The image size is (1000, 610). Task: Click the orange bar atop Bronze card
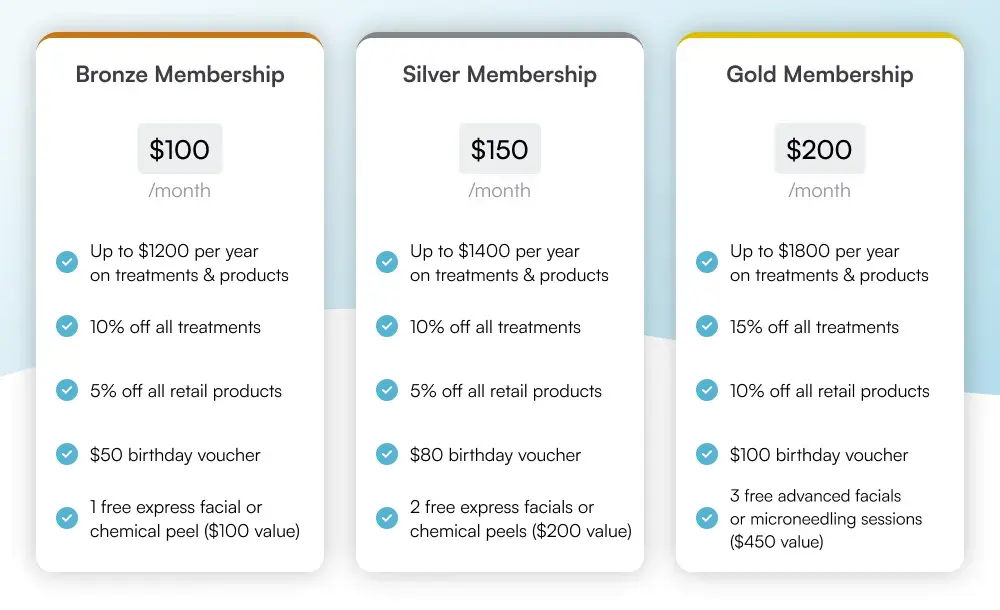(180, 36)
